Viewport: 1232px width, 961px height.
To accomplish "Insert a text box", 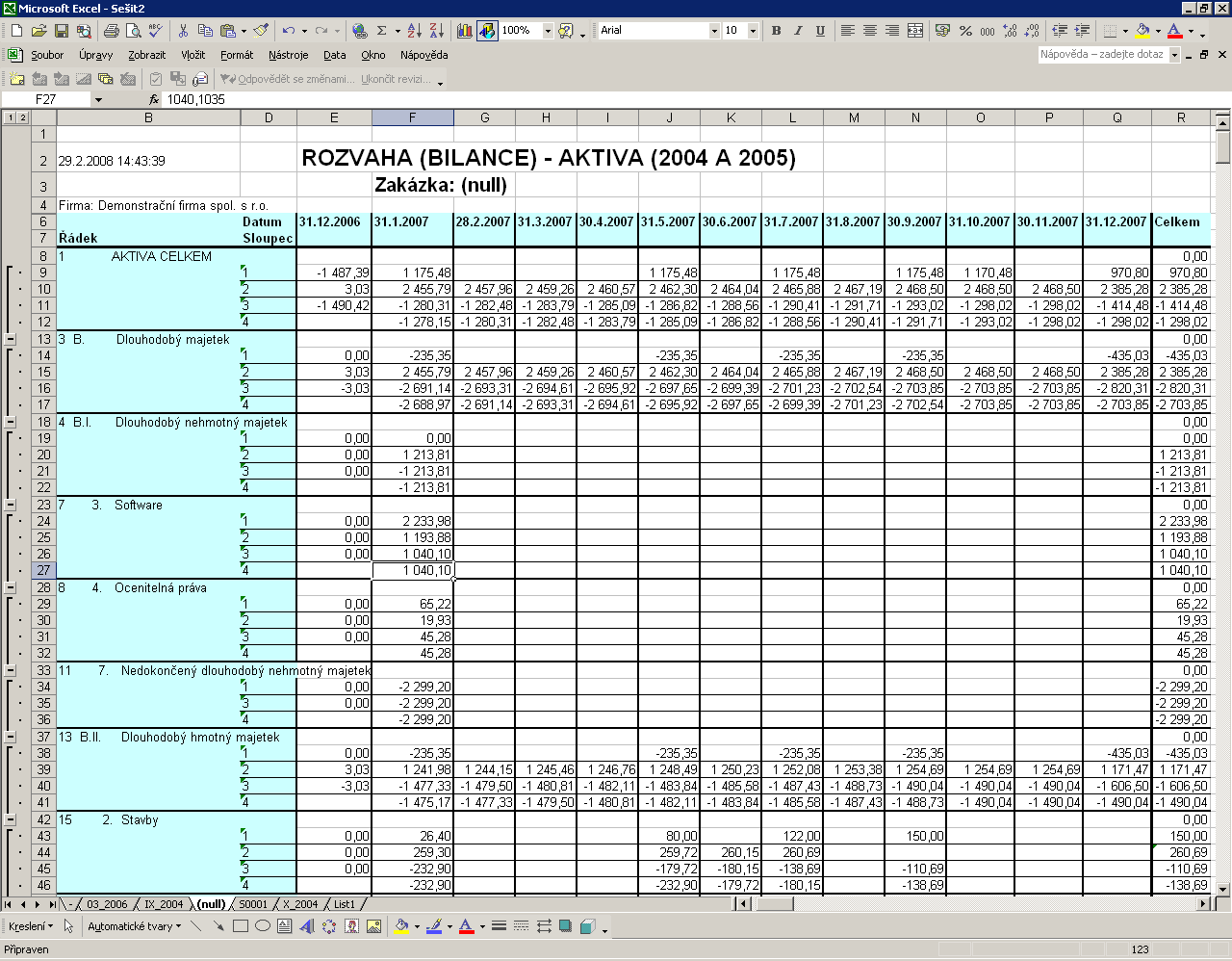I will (285, 926).
